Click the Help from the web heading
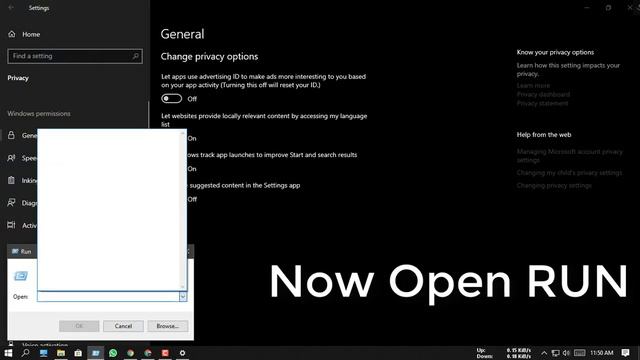This screenshot has height=360, width=640. click(x=544, y=135)
